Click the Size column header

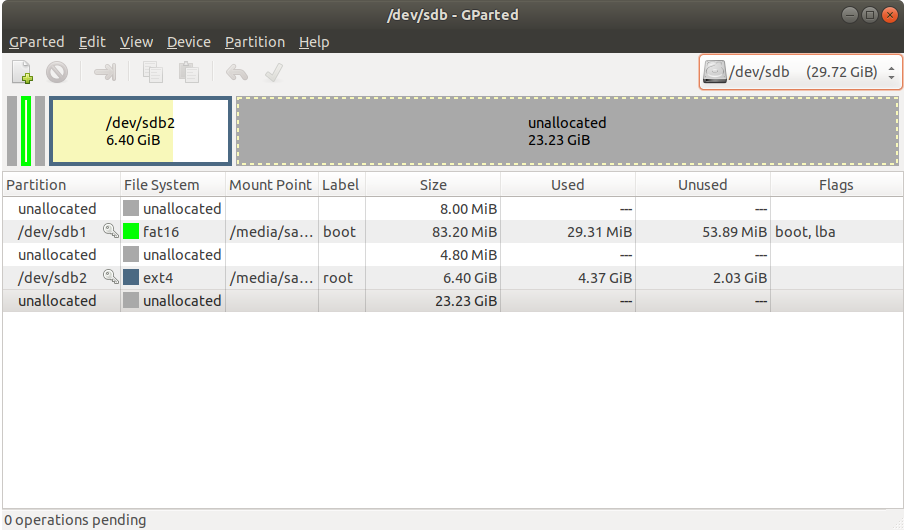[433, 185]
